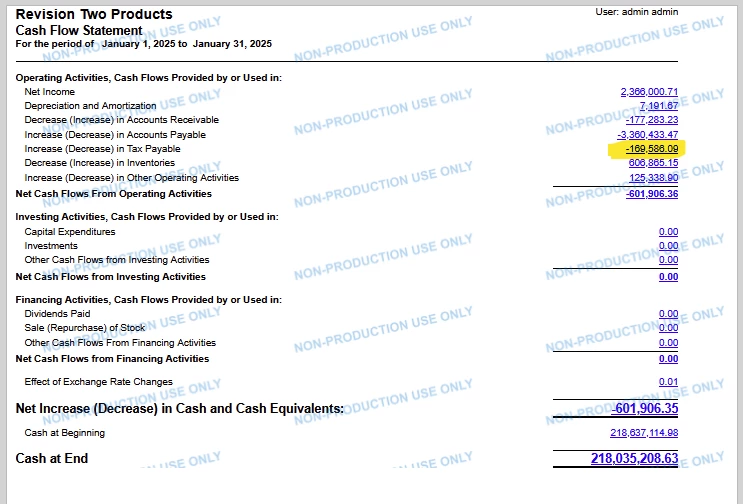The width and height of the screenshot is (743, 504).
Task: Click the 'Dividends Paid' row label
Action: click(x=57, y=314)
